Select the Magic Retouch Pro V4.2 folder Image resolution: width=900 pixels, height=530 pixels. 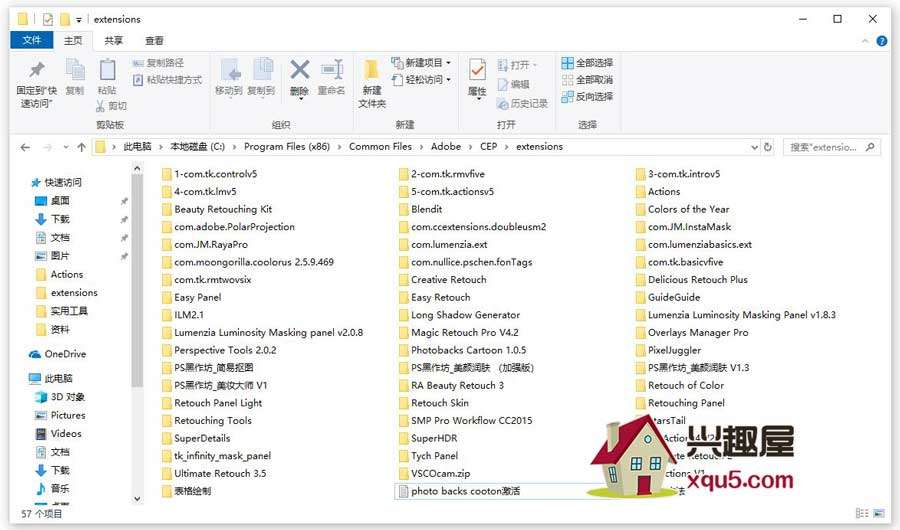tap(459, 332)
